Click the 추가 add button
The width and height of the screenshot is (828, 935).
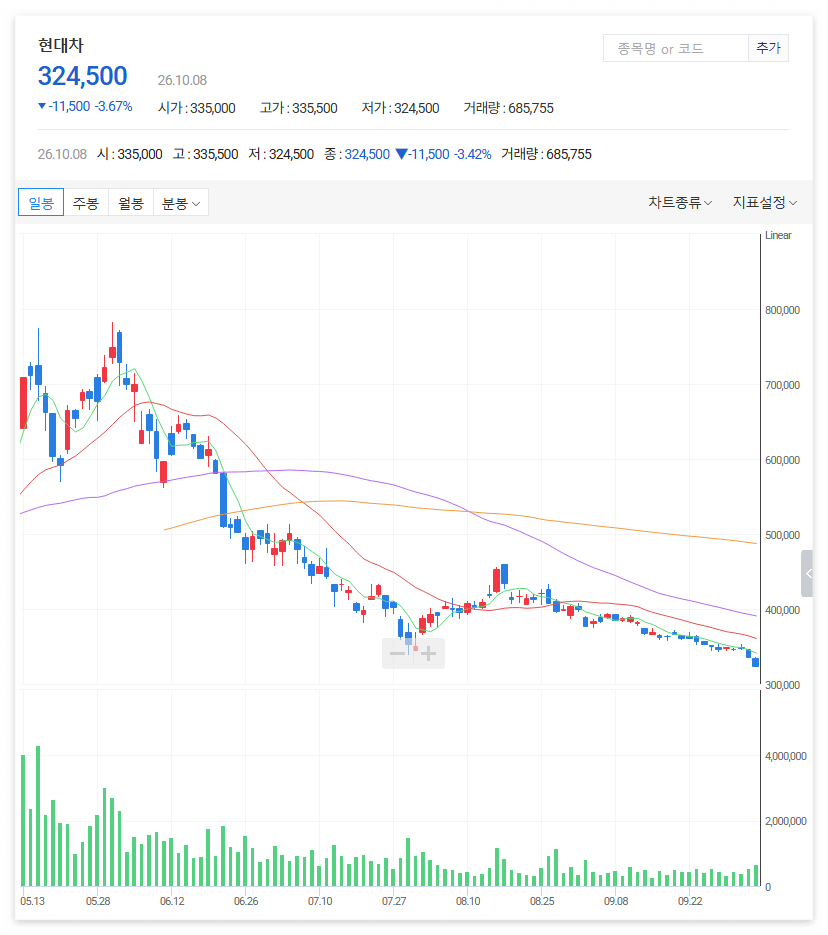click(768, 48)
